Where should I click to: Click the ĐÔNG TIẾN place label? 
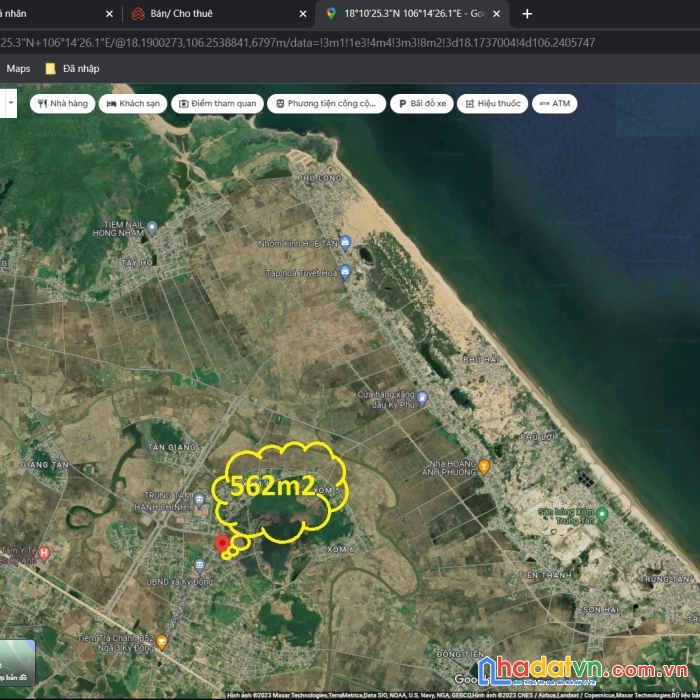[x=460, y=654]
